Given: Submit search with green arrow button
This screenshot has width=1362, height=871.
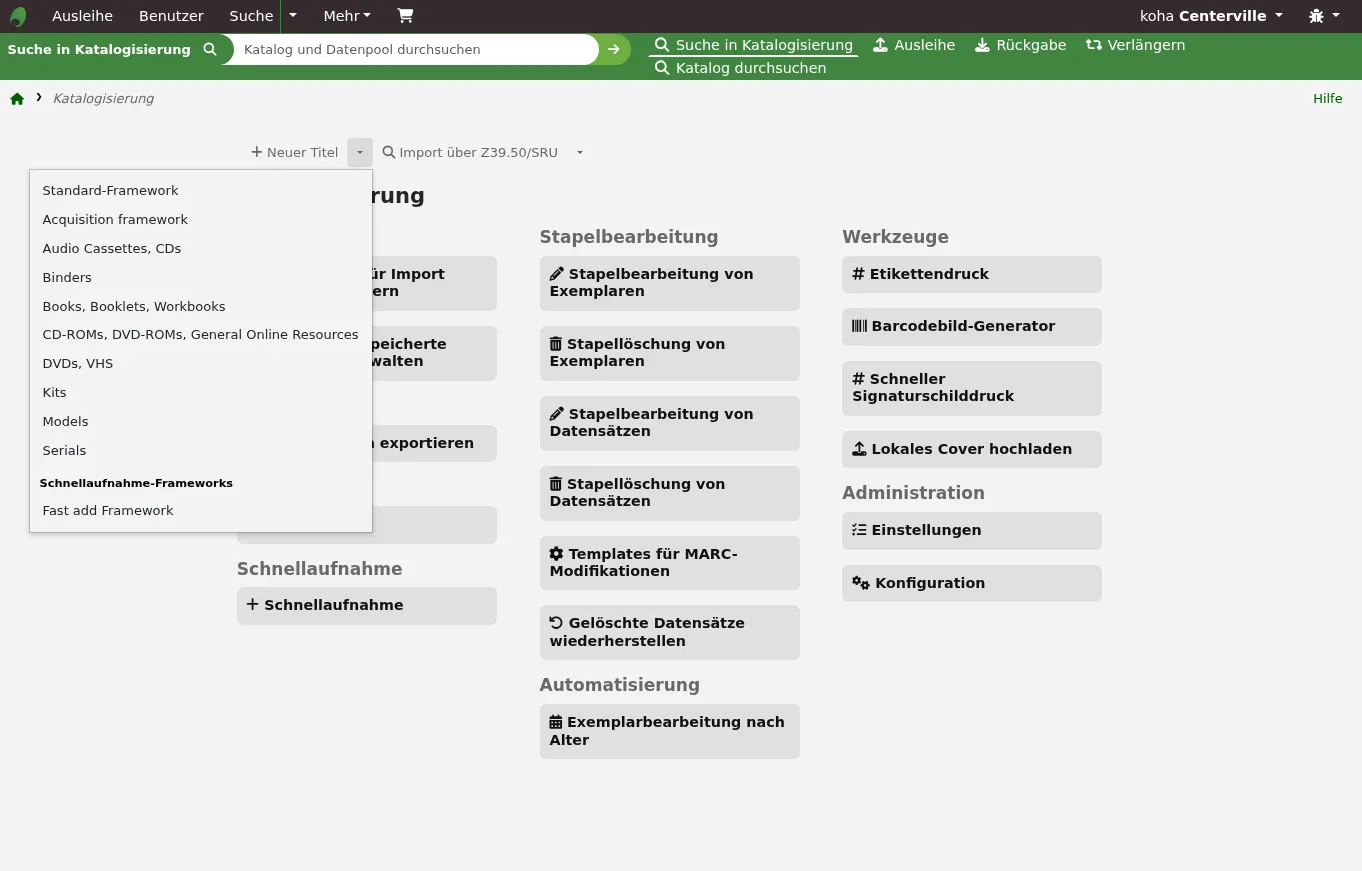Looking at the screenshot, I should 614,49.
